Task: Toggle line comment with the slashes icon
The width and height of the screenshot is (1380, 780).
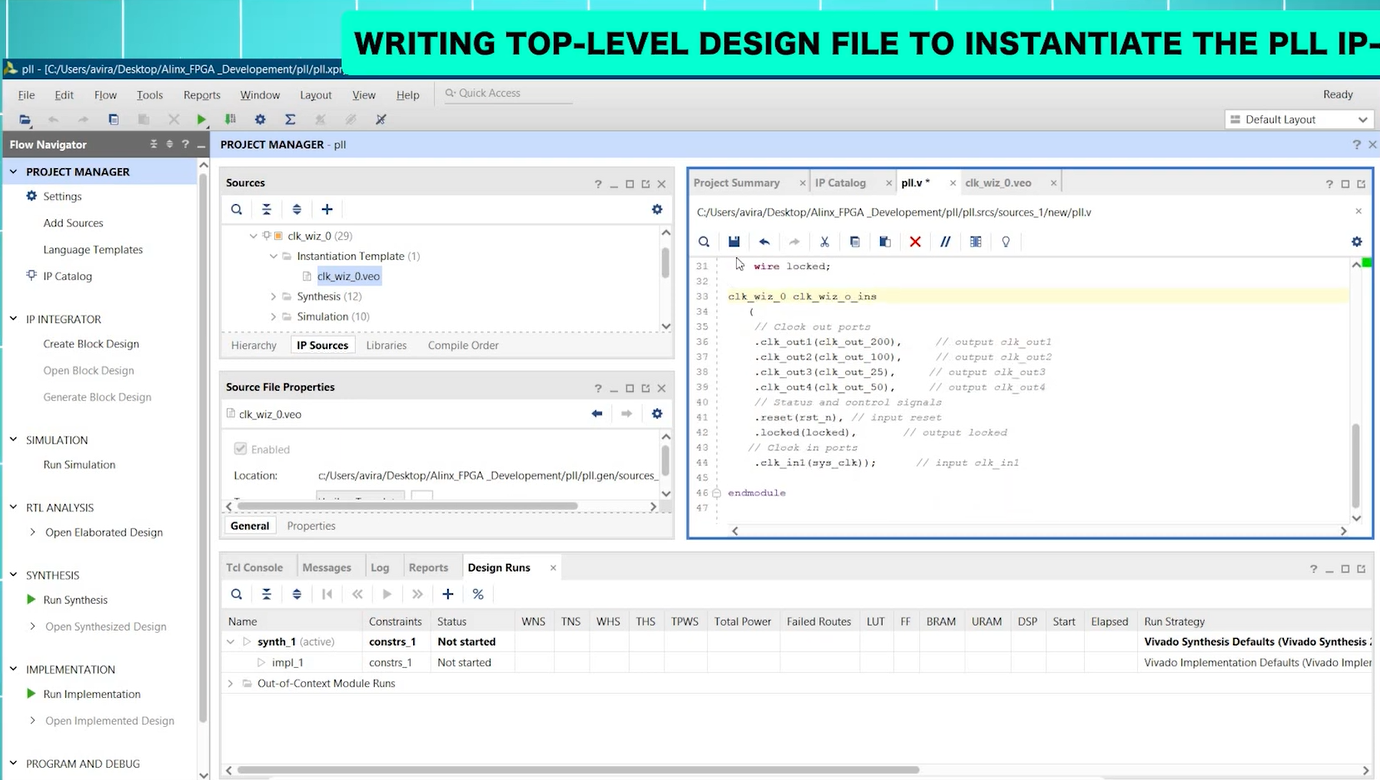Action: tap(945, 242)
